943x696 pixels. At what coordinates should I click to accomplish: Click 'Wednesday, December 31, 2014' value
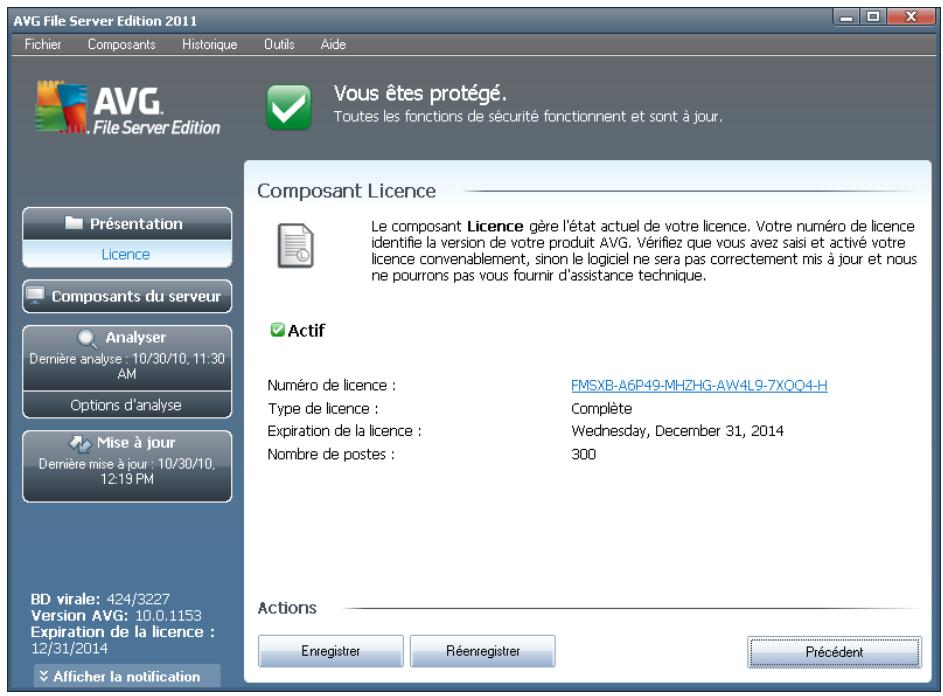[677, 431]
